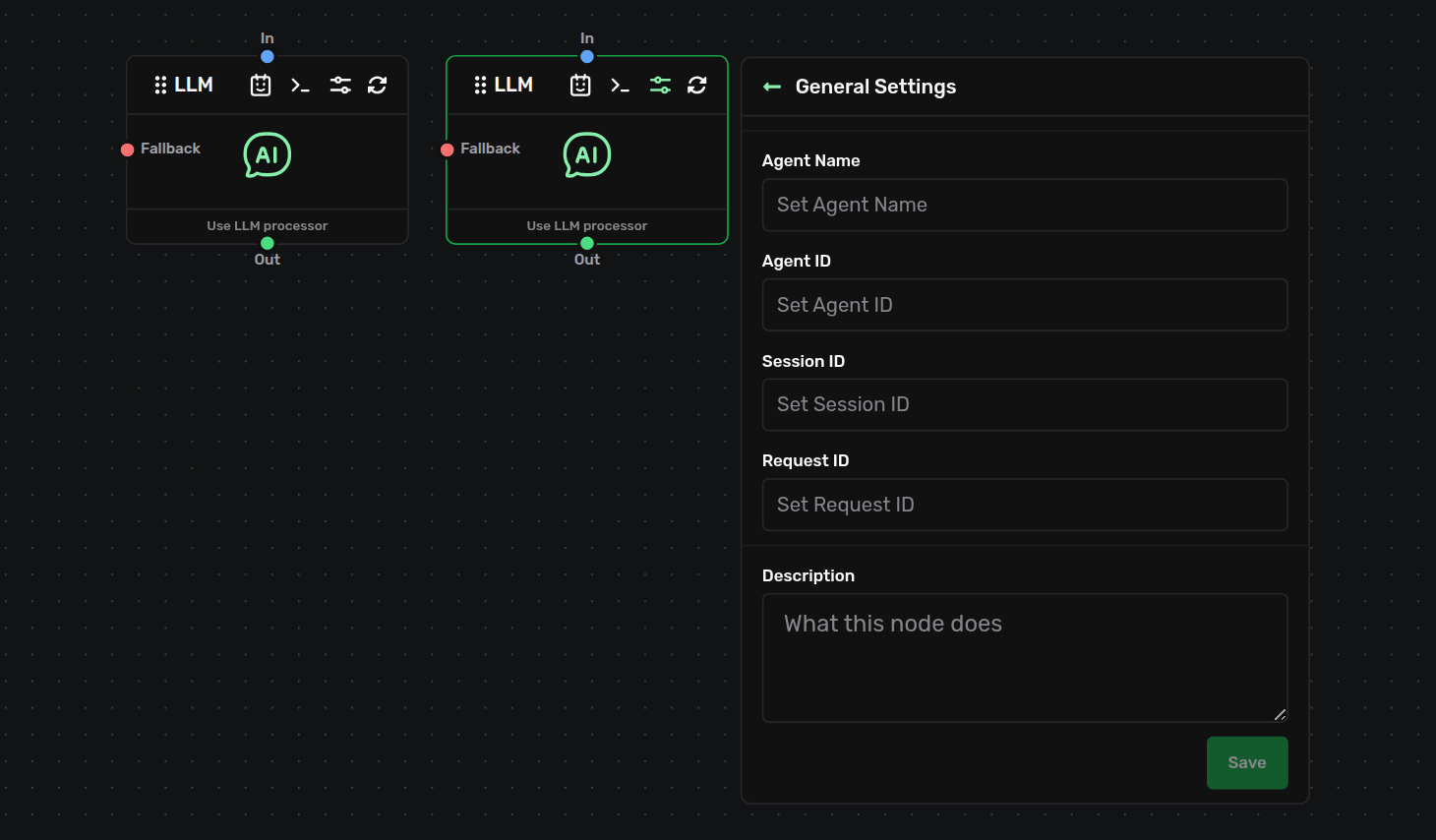Click the Description label
Screen dimensions: 1436x840
pos(808,575)
